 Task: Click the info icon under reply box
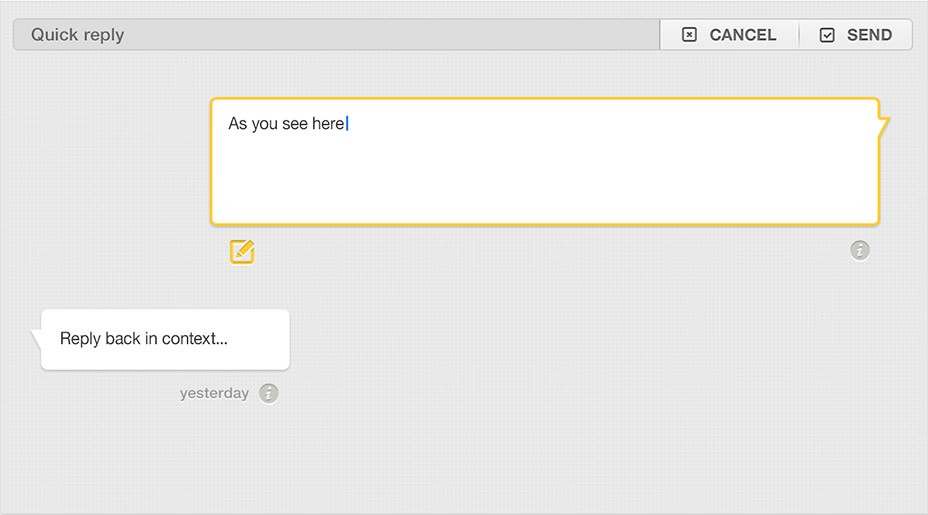pyautogui.click(x=860, y=250)
